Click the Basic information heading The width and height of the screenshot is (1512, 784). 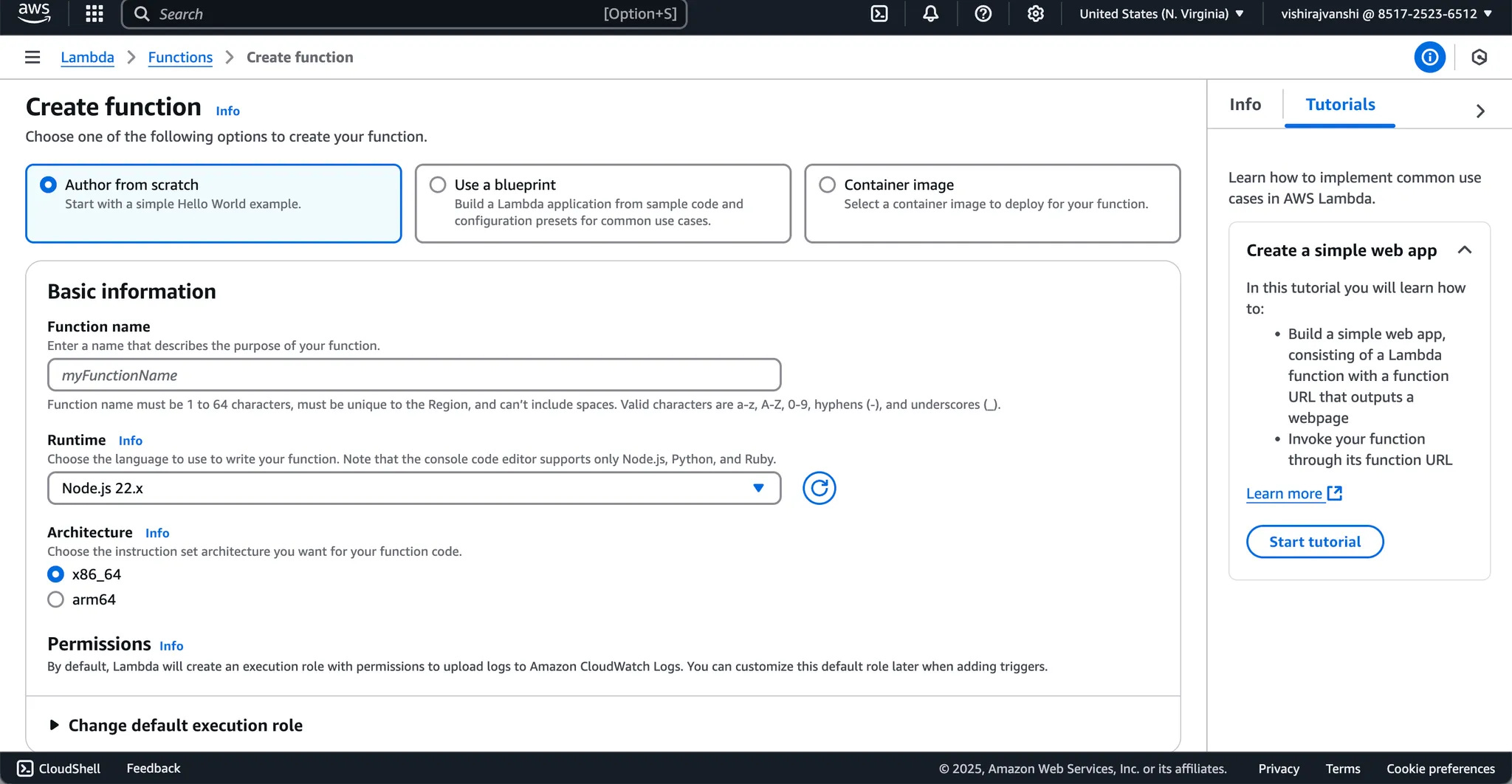tap(131, 292)
